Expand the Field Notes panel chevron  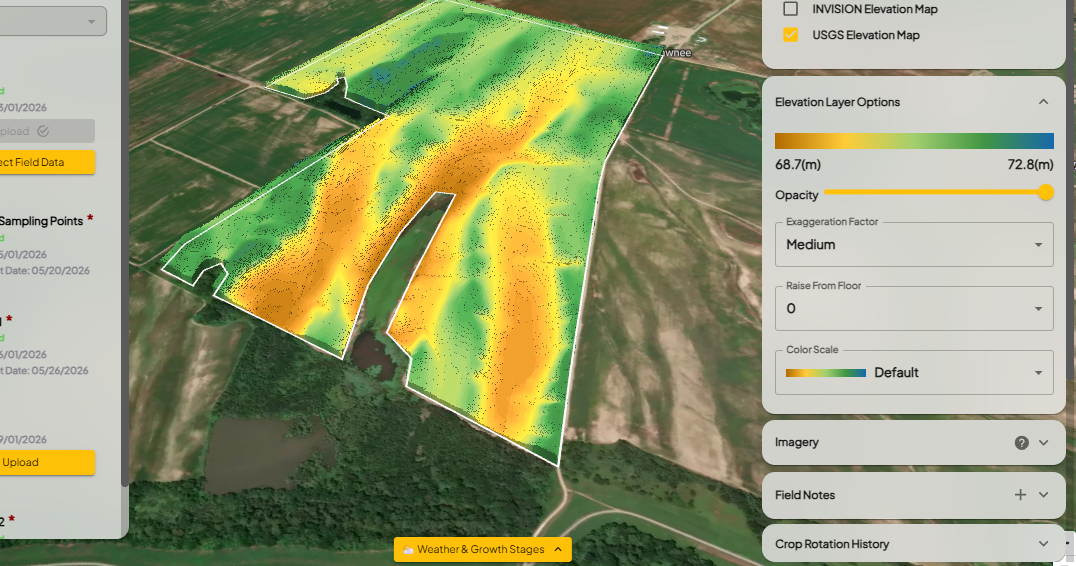click(1044, 495)
